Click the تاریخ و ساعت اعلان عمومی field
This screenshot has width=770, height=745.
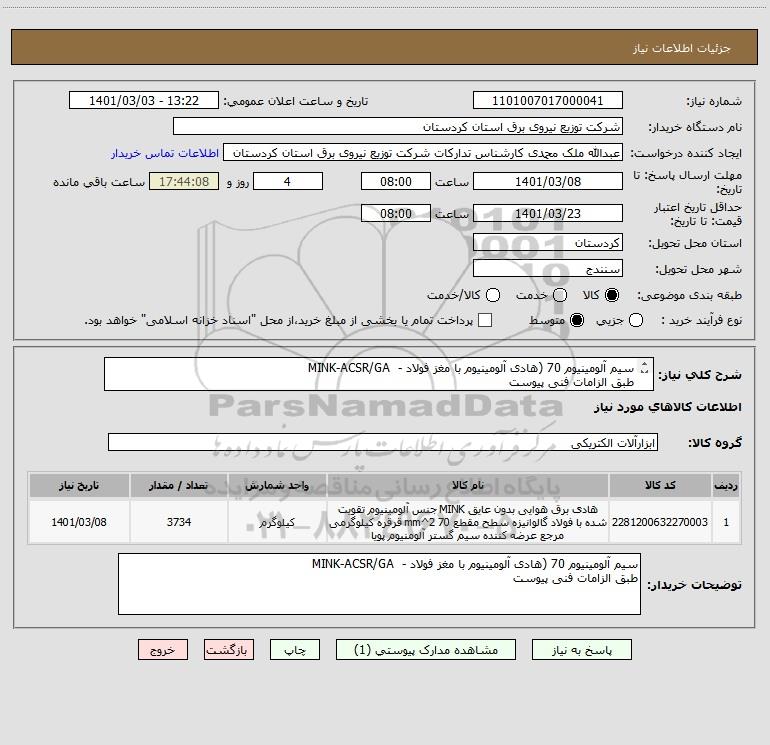click(144, 101)
